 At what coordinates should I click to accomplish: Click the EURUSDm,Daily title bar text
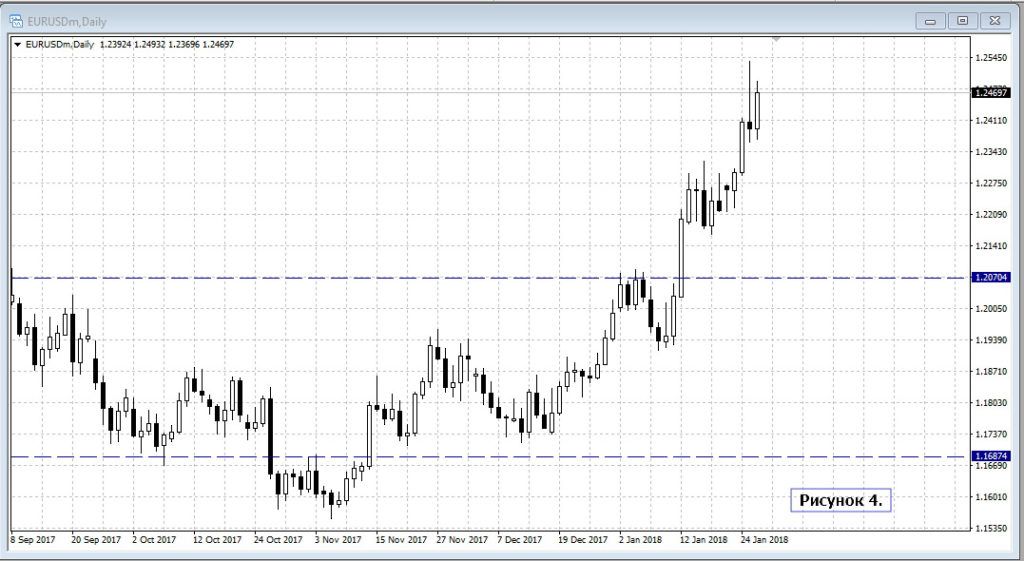[x=66, y=21]
